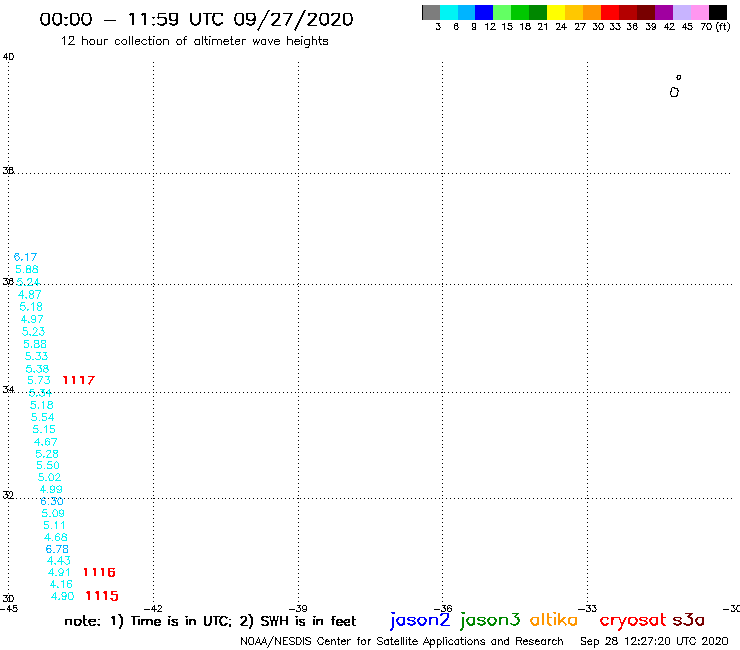Click the wave height value 4.67

pos(46,442)
